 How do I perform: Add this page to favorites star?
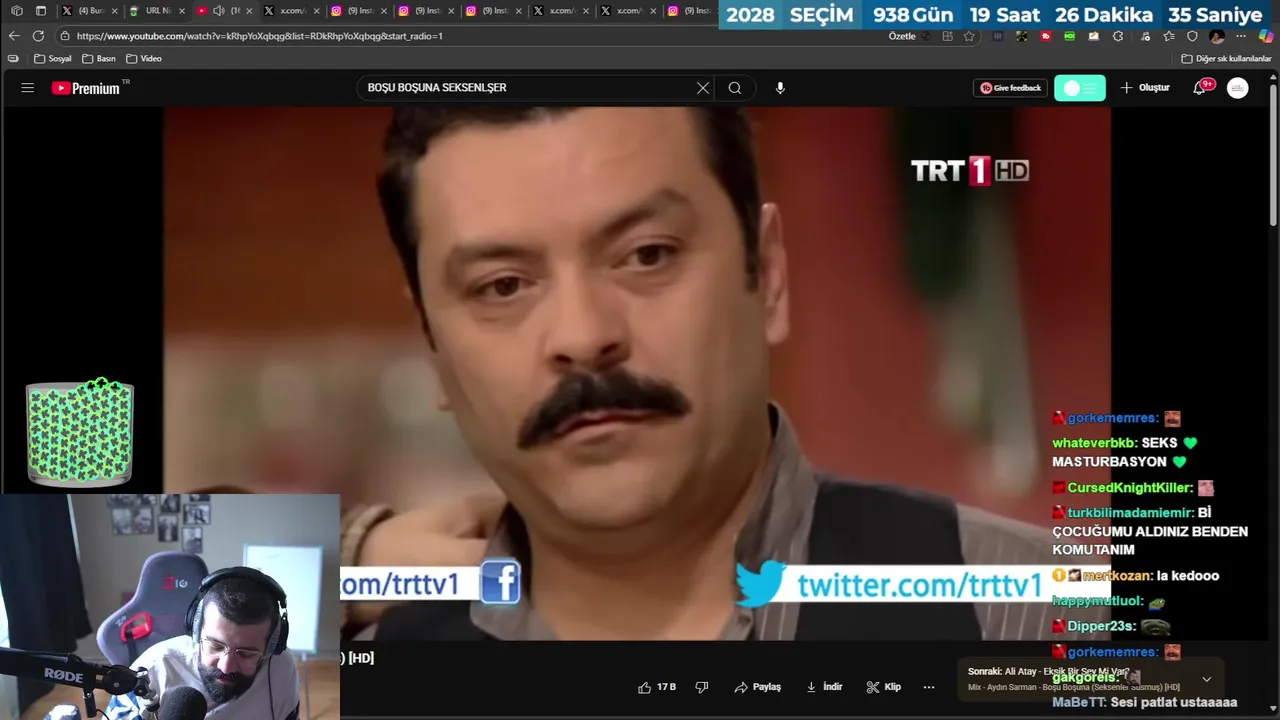pos(969,36)
